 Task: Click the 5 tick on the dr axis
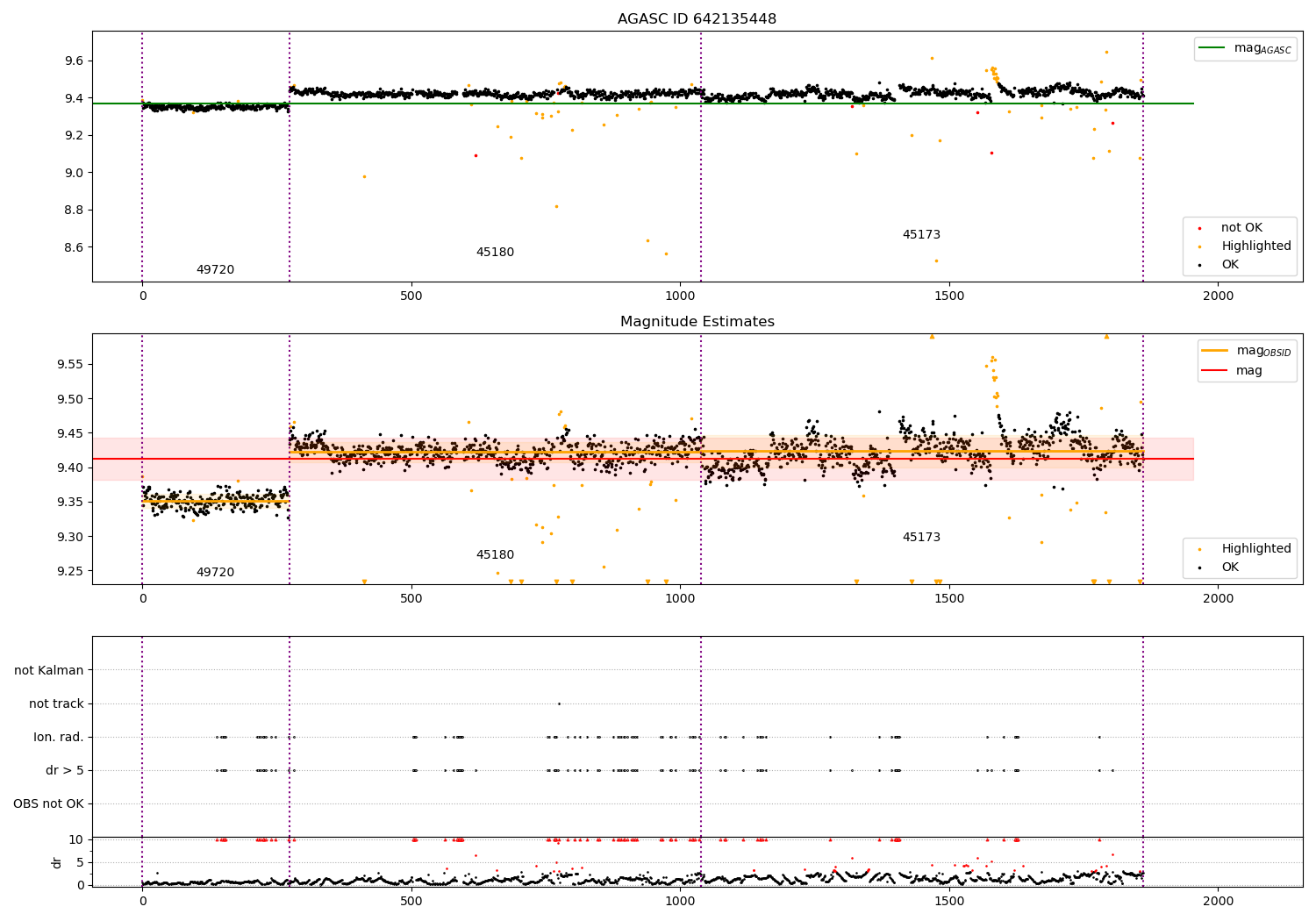pos(81,862)
